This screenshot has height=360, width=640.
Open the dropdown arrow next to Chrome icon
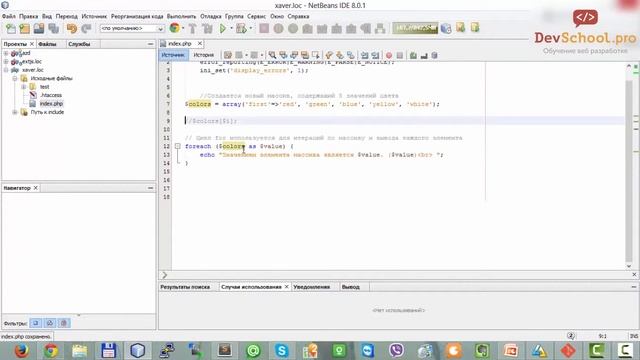pyautogui.click(x=183, y=28)
